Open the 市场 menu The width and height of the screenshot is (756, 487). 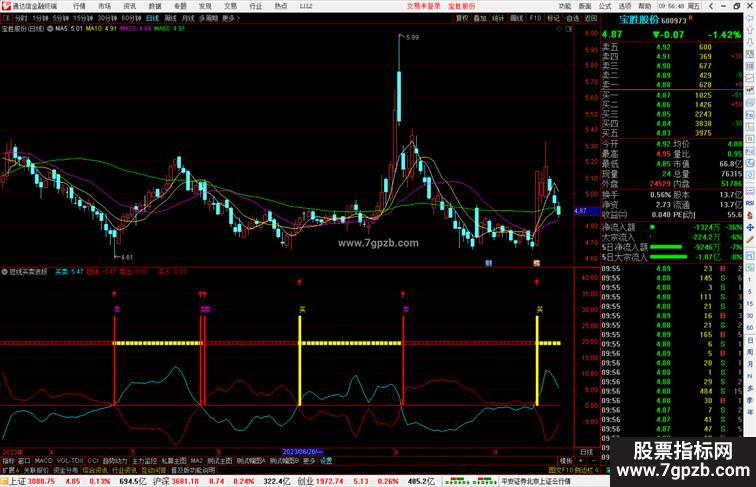104,6
